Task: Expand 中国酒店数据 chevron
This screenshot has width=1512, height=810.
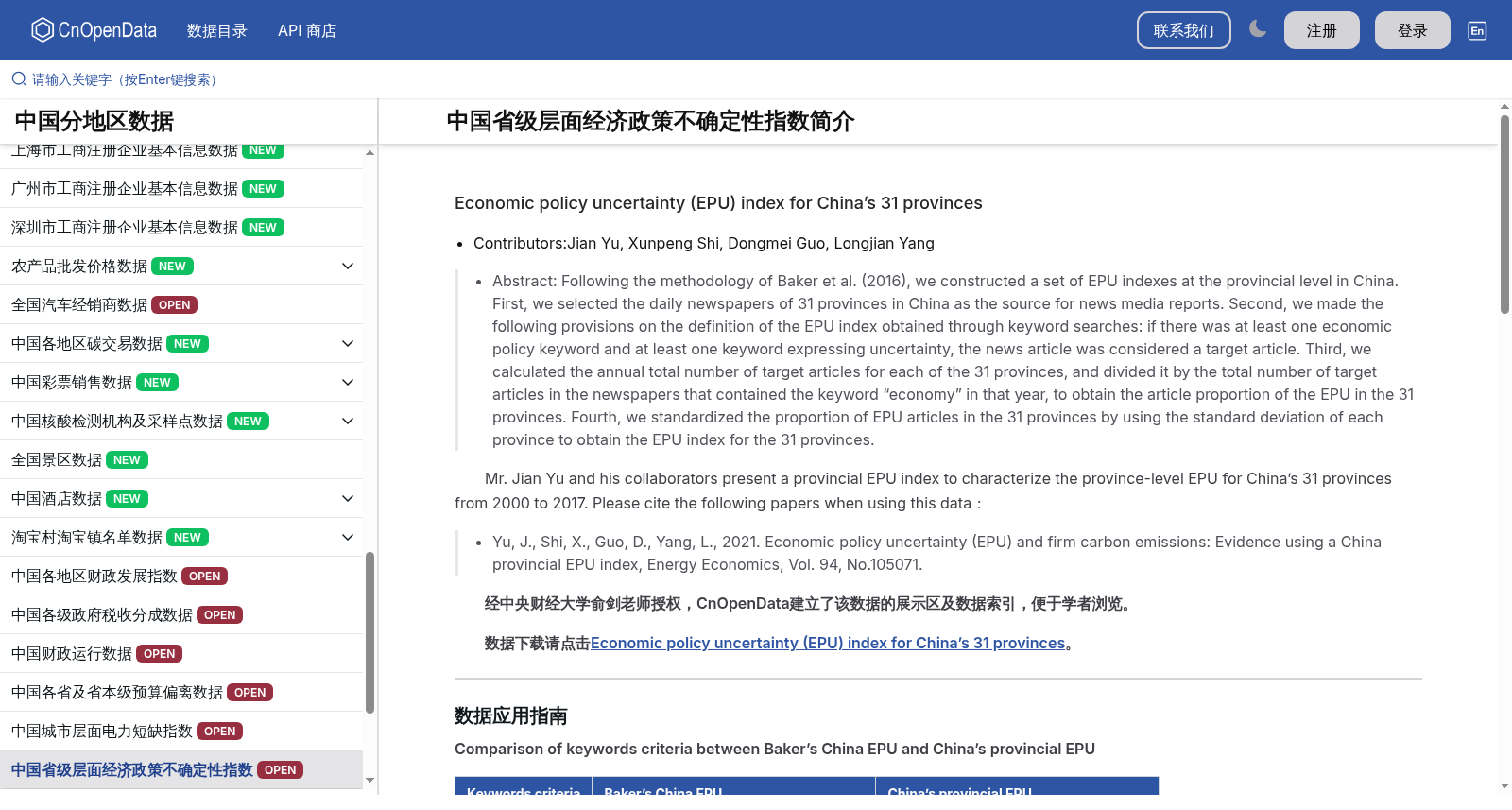Action: pos(348,499)
